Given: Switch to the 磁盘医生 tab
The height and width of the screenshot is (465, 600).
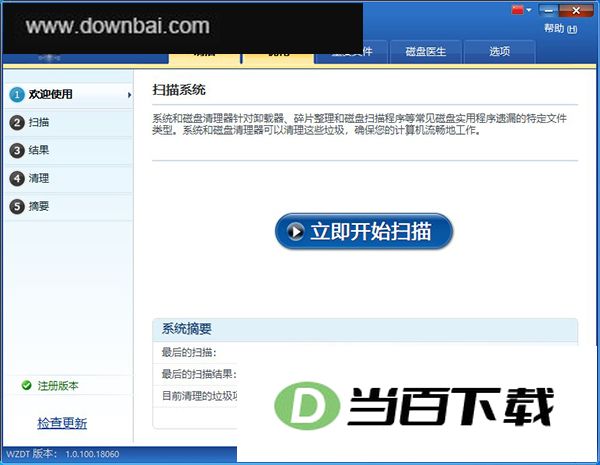Looking at the screenshot, I should (x=426, y=52).
